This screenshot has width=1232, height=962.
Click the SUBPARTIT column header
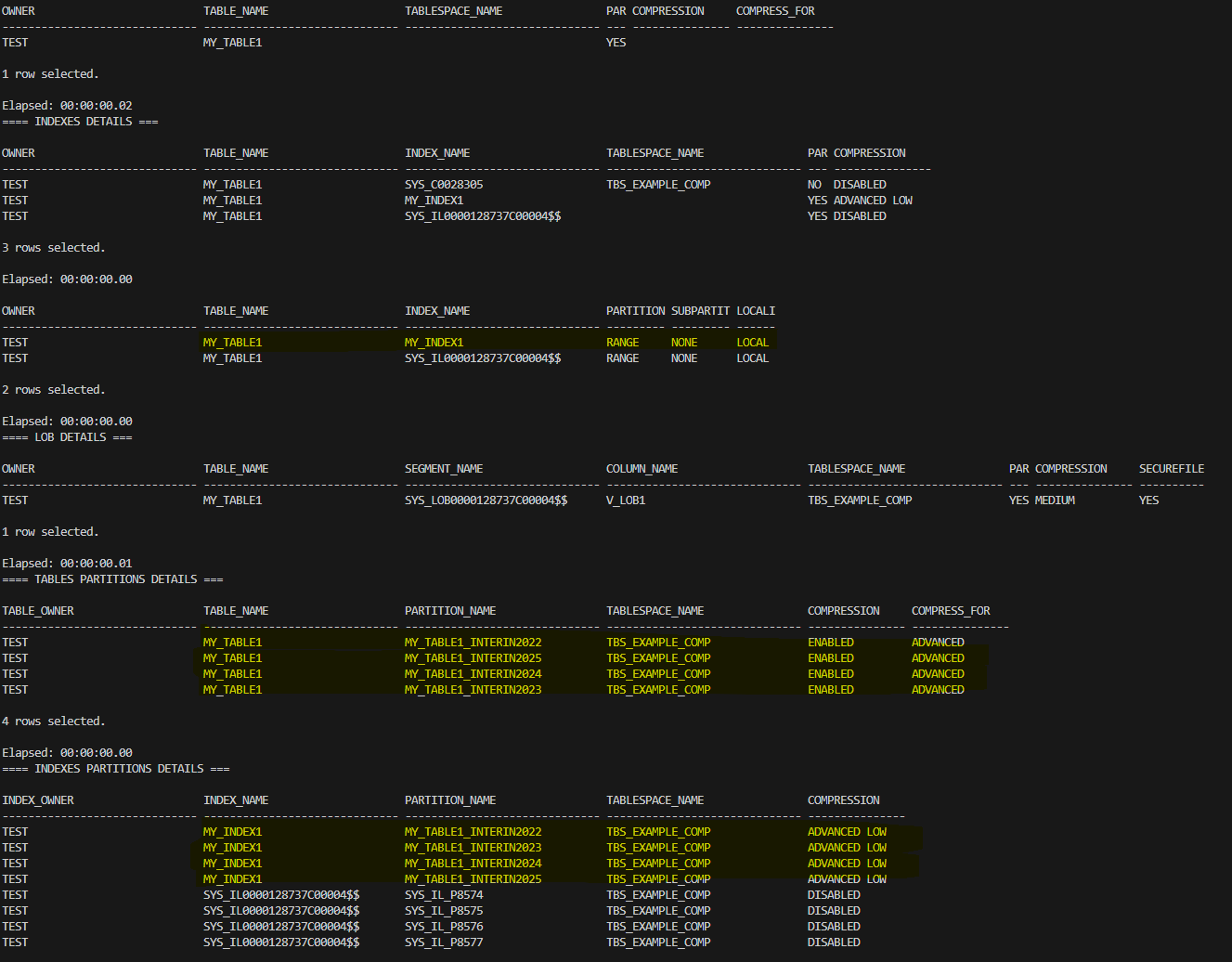pyautogui.click(x=700, y=311)
